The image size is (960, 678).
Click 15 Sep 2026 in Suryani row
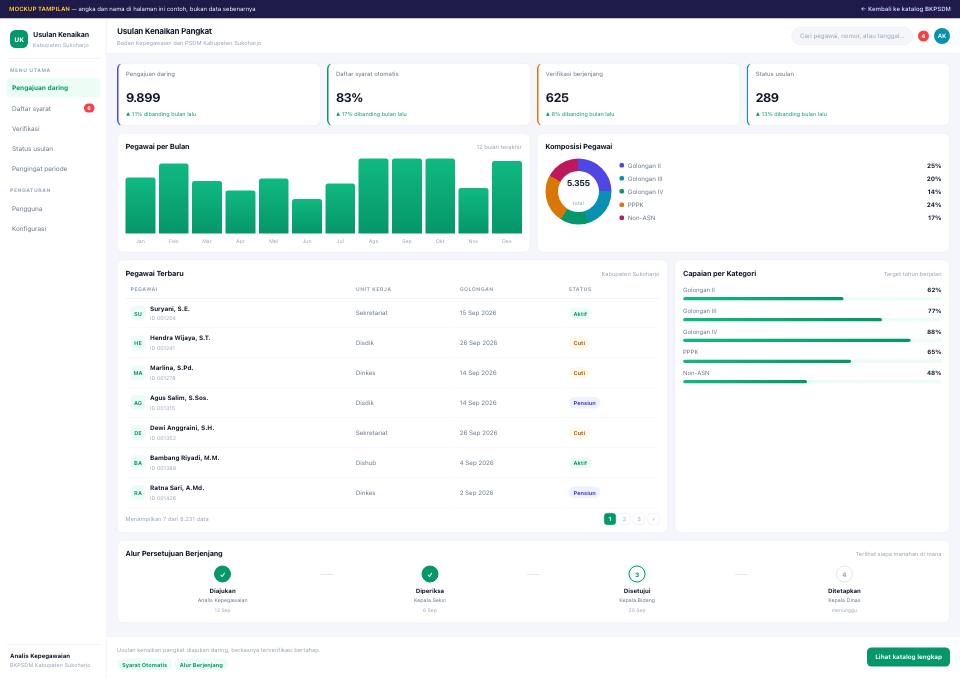tap(478, 313)
